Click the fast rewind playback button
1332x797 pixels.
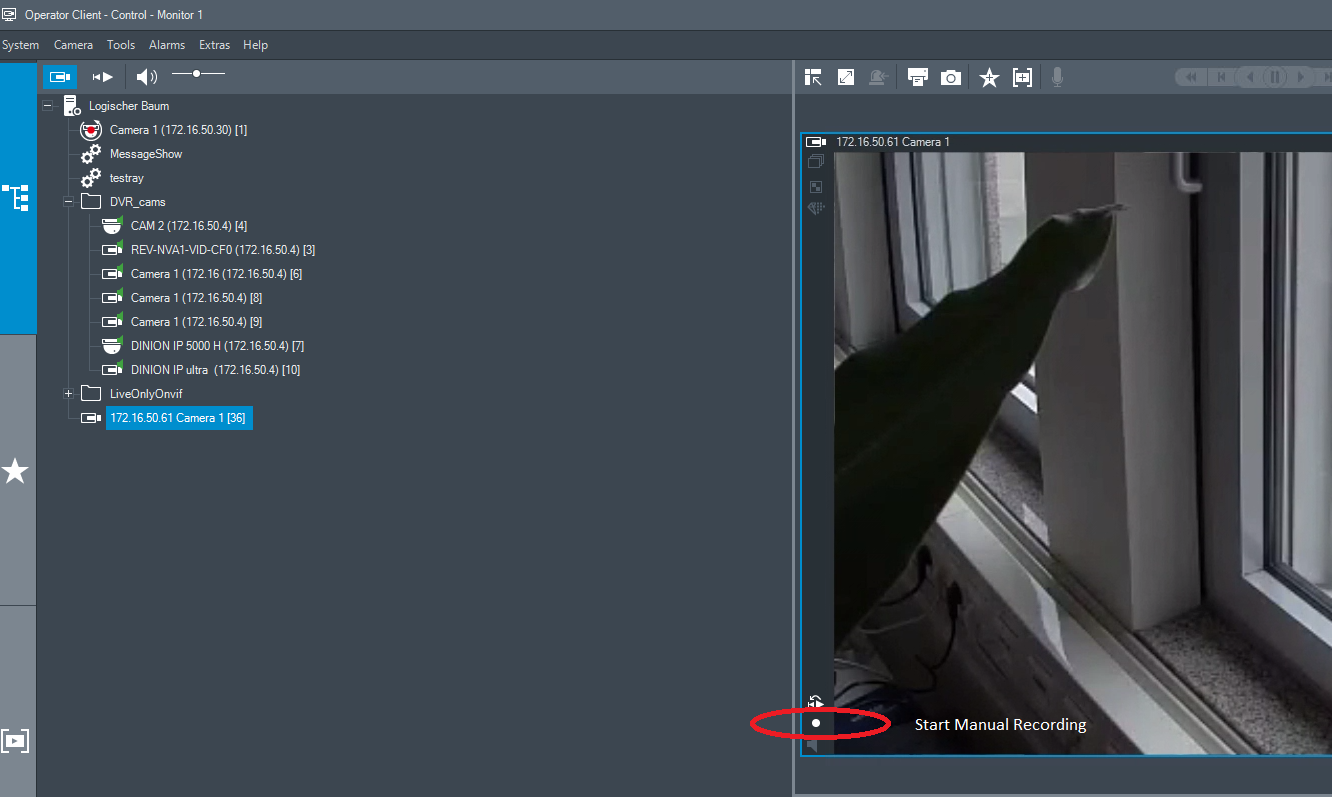(x=1191, y=77)
